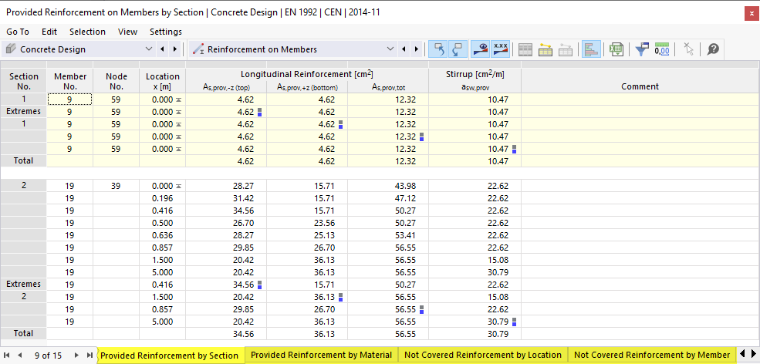
Task: Toggle result diagram with eye icon
Action: pyautogui.click(x=481, y=49)
